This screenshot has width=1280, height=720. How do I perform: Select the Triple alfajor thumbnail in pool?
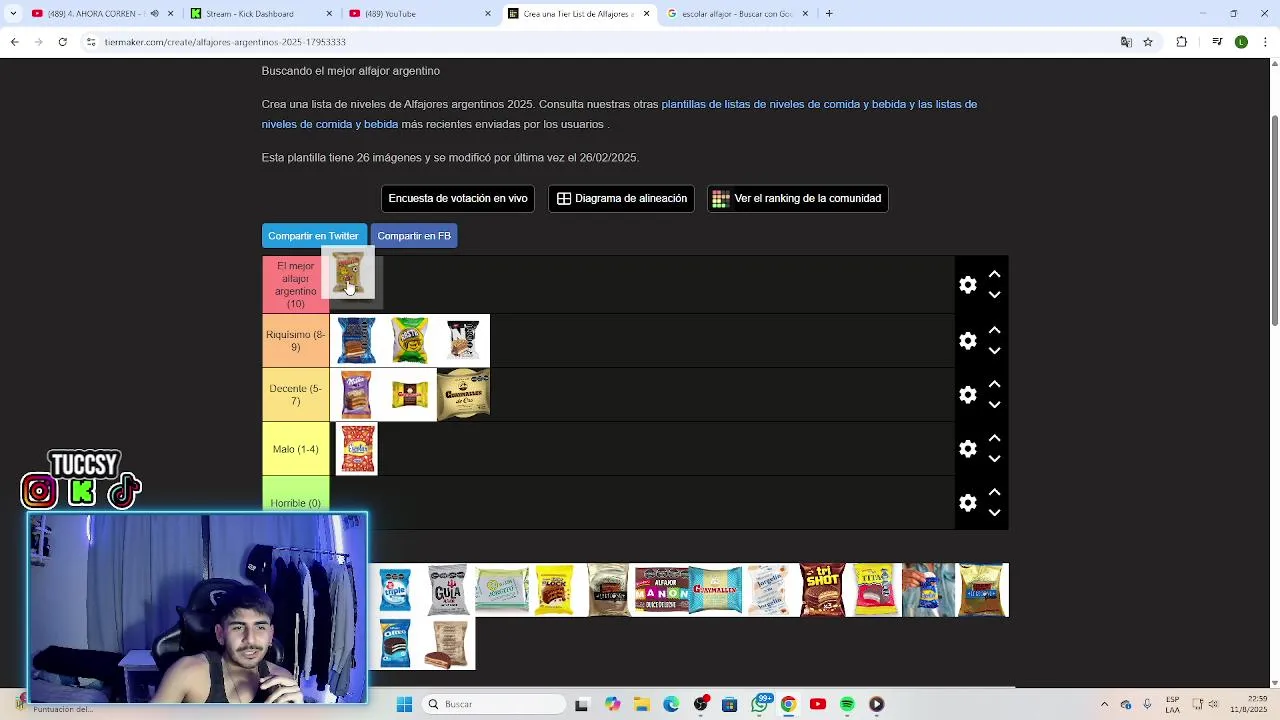click(395, 590)
